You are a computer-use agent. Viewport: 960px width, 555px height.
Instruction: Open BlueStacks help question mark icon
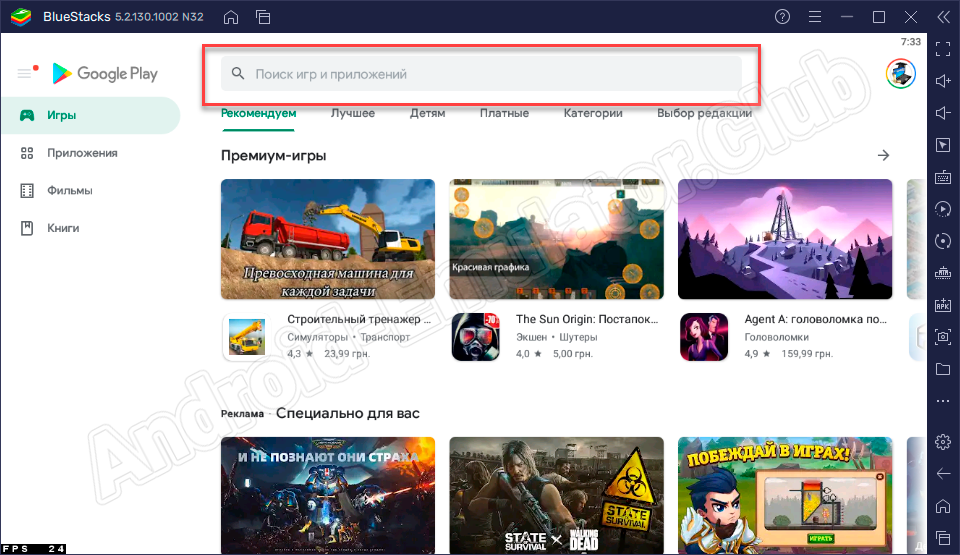(x=783, y=17)
